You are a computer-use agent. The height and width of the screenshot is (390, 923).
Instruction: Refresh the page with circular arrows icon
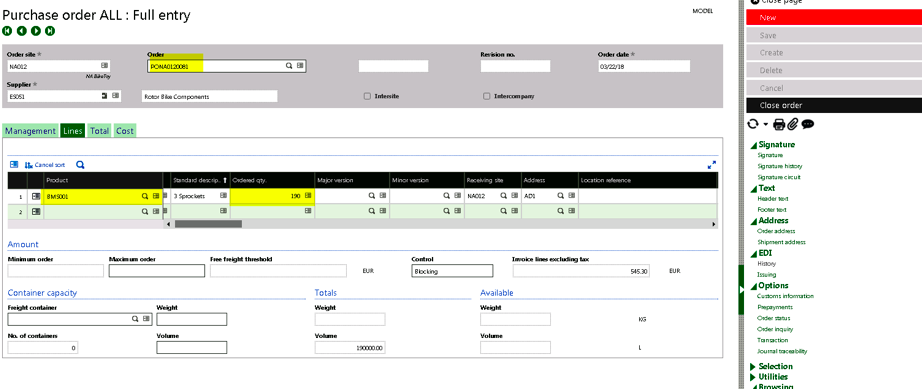pyautogui.click(x=752, y=124)
